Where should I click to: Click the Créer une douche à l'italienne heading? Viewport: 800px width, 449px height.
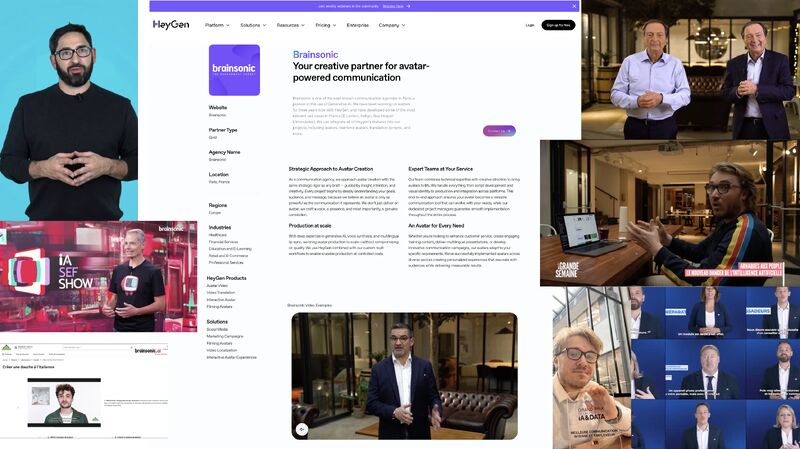[x=29, y=367]
